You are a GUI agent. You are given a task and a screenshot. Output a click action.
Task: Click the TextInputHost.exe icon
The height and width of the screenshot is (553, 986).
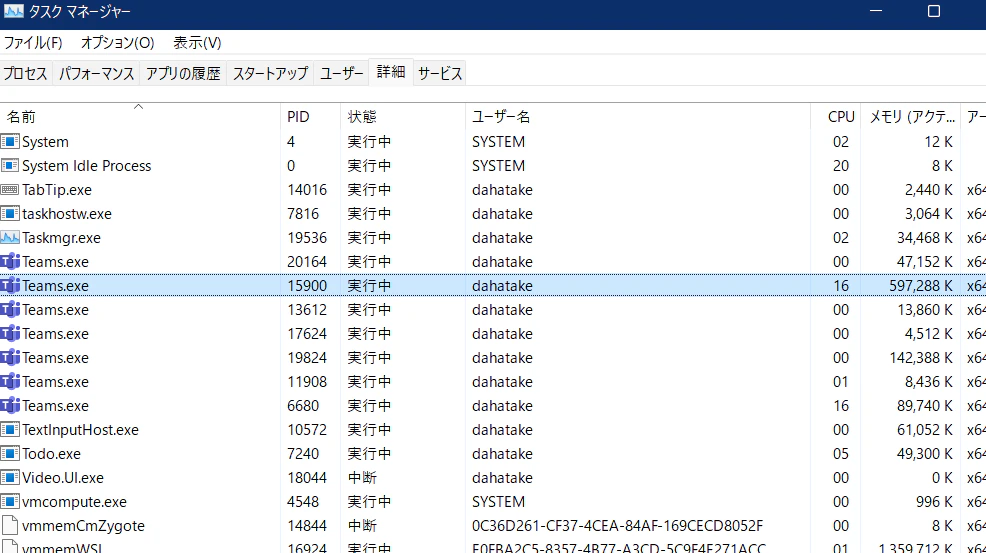point(10,430)
